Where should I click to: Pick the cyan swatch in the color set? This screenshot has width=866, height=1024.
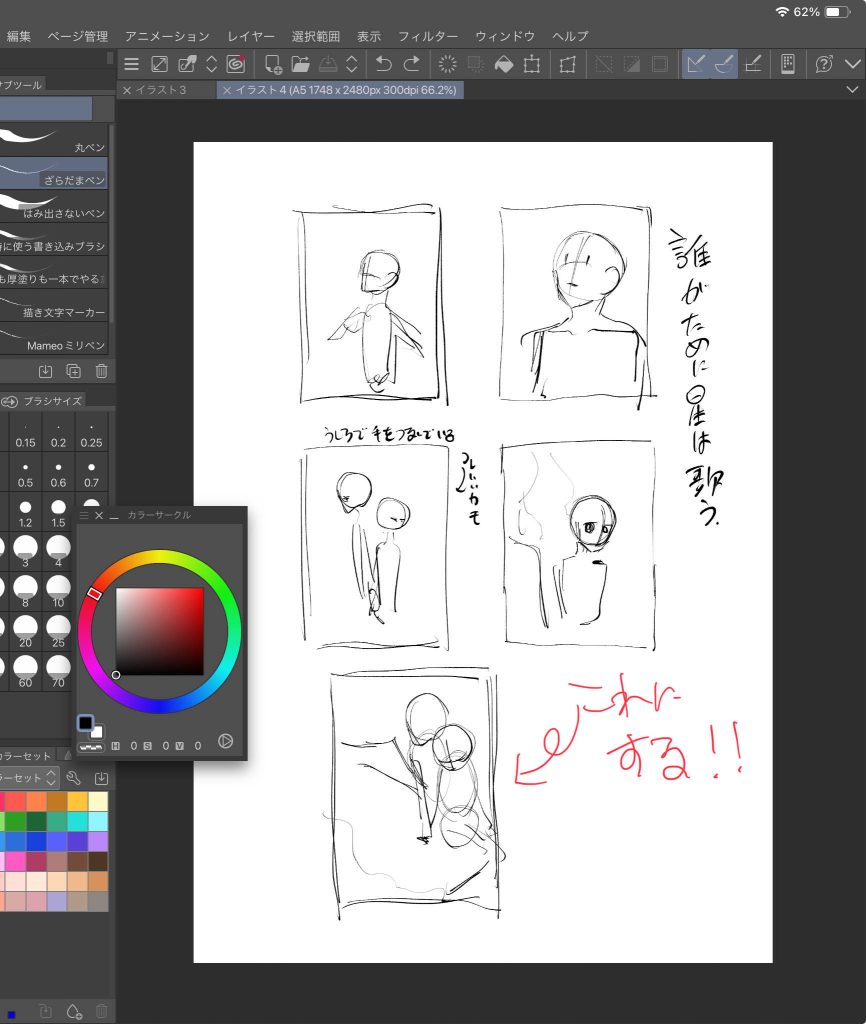pyautogui.click(x=78, y=821)
